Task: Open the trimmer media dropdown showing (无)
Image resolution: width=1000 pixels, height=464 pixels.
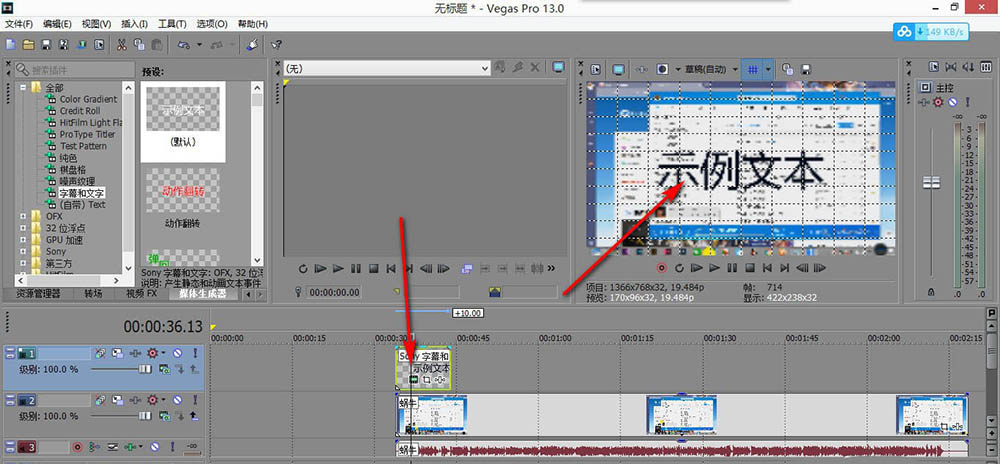Action: point(386,68)
